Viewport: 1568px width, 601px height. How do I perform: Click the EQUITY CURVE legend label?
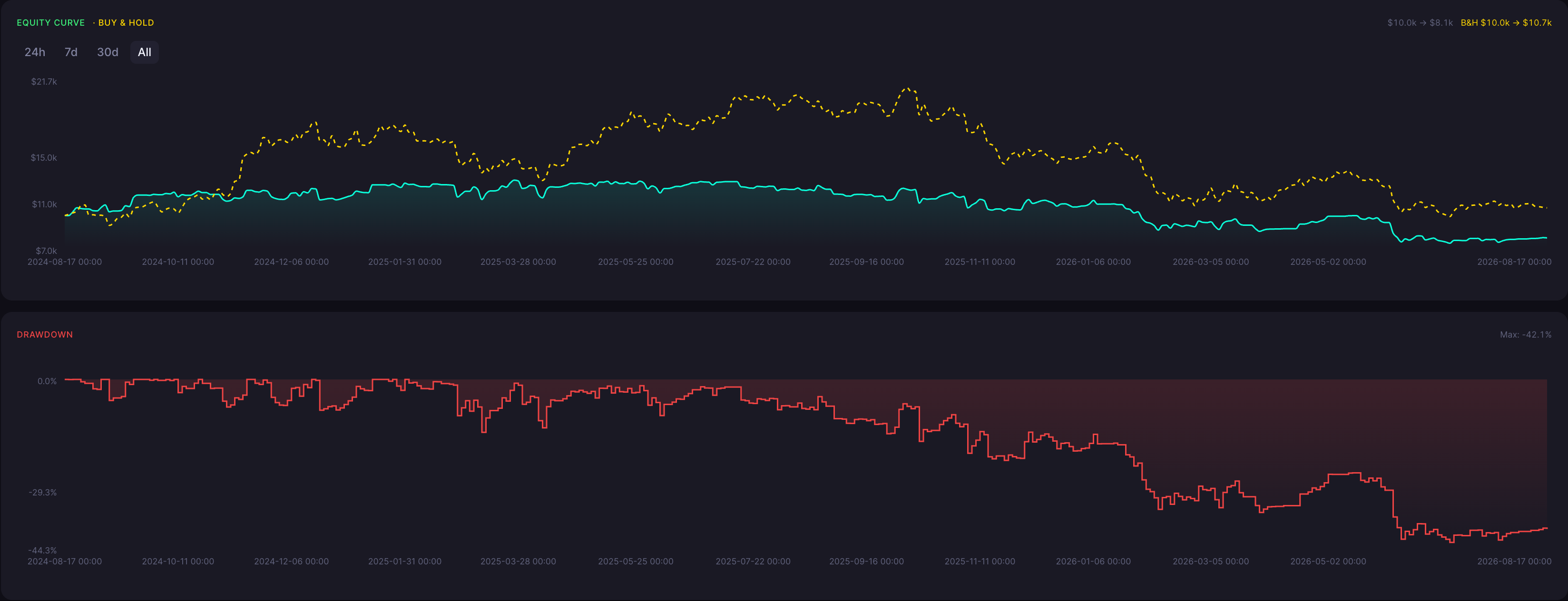click(x=50, y=22)
